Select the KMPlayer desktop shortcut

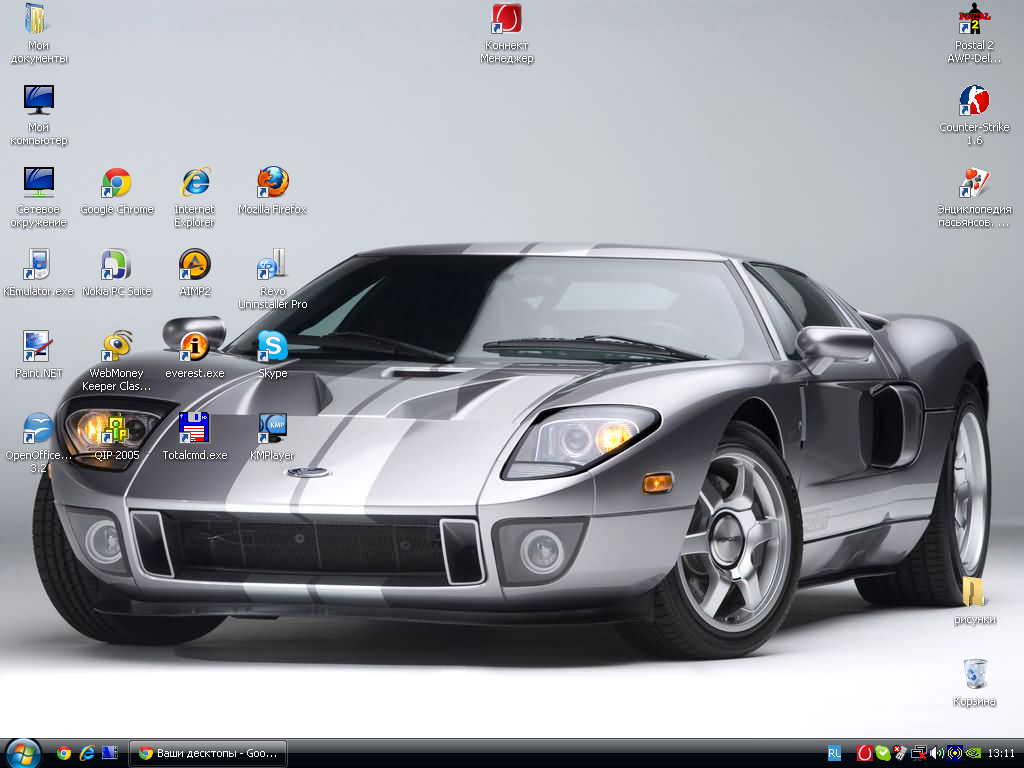[x=272, y=429]
